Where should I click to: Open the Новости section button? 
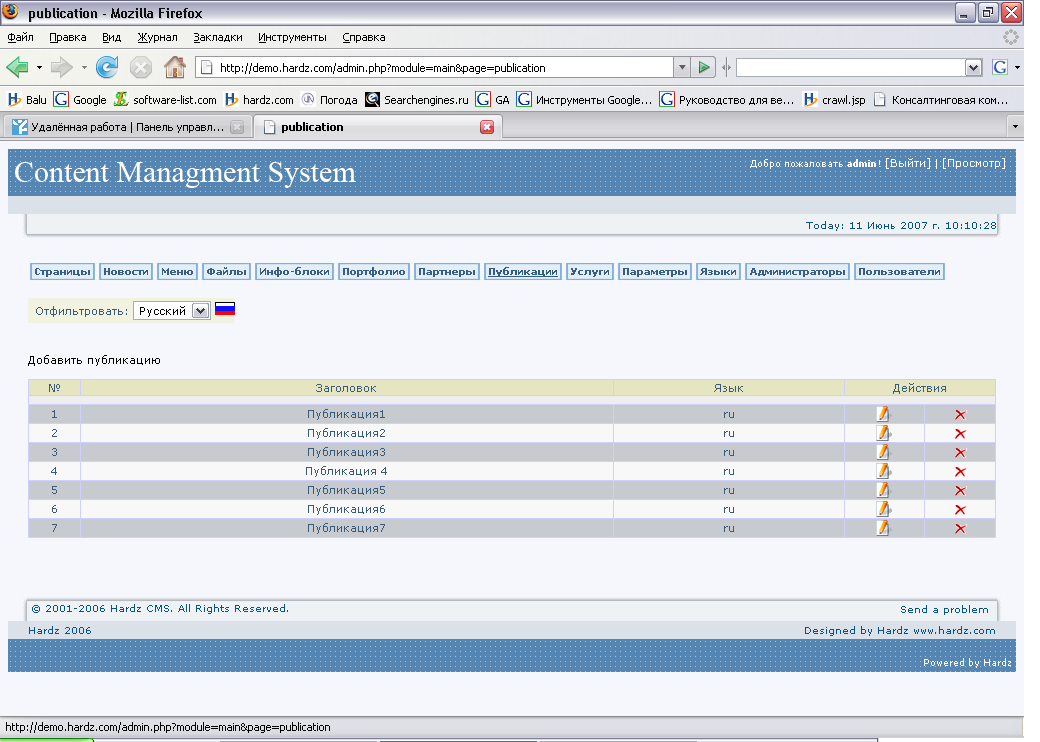(x=126, y=272)
